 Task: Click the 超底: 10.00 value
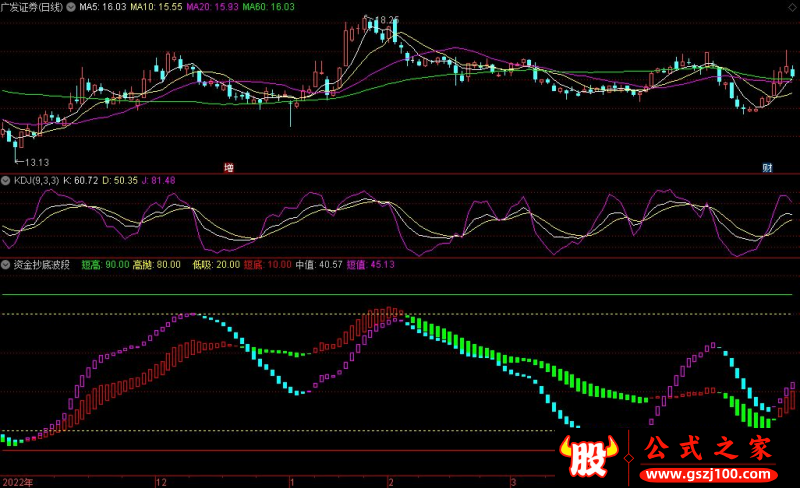[x=267, y=264]
